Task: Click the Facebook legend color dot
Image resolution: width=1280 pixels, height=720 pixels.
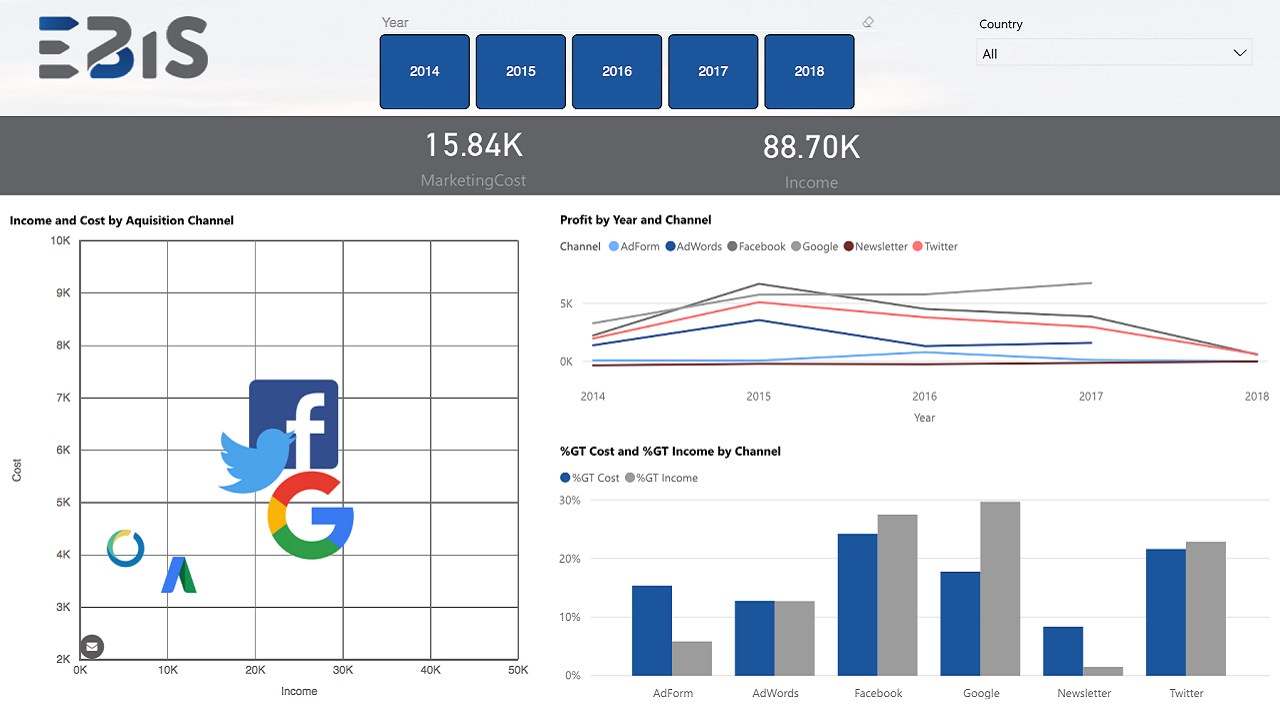Action: click(732, 246)
